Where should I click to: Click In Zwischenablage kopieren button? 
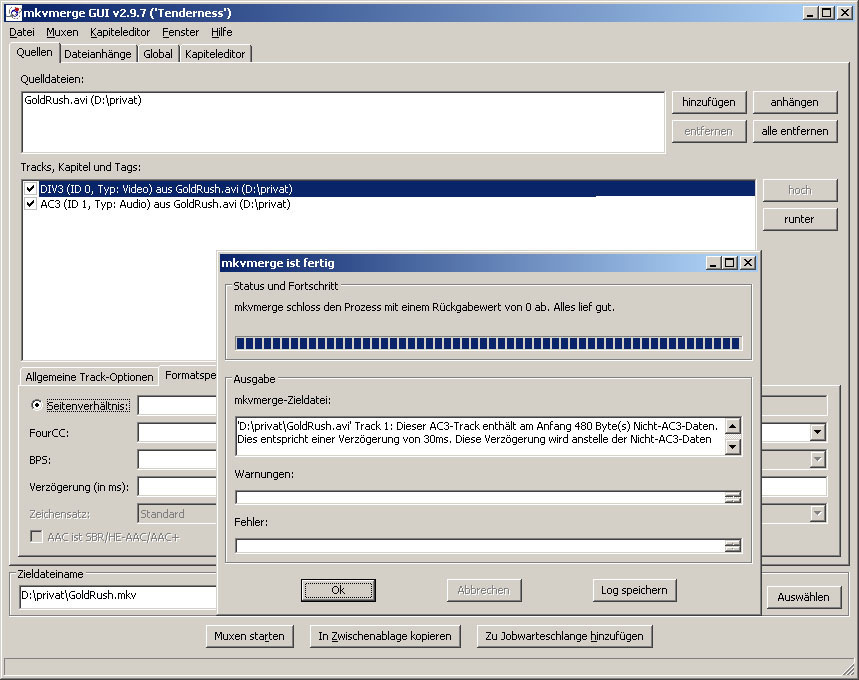[x=385, y=636]
